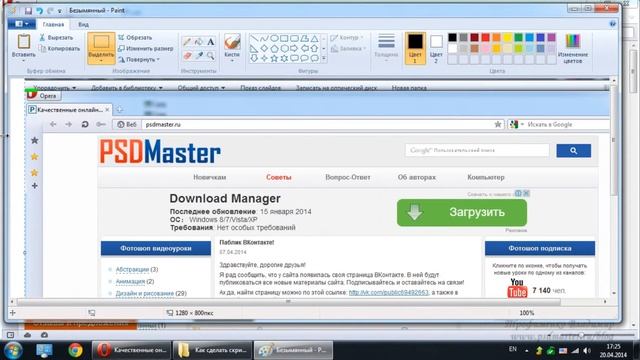Click Обрезать (crop) in the ribbon
The width and height of the screenshot is (640, 360).
point(135,38)
